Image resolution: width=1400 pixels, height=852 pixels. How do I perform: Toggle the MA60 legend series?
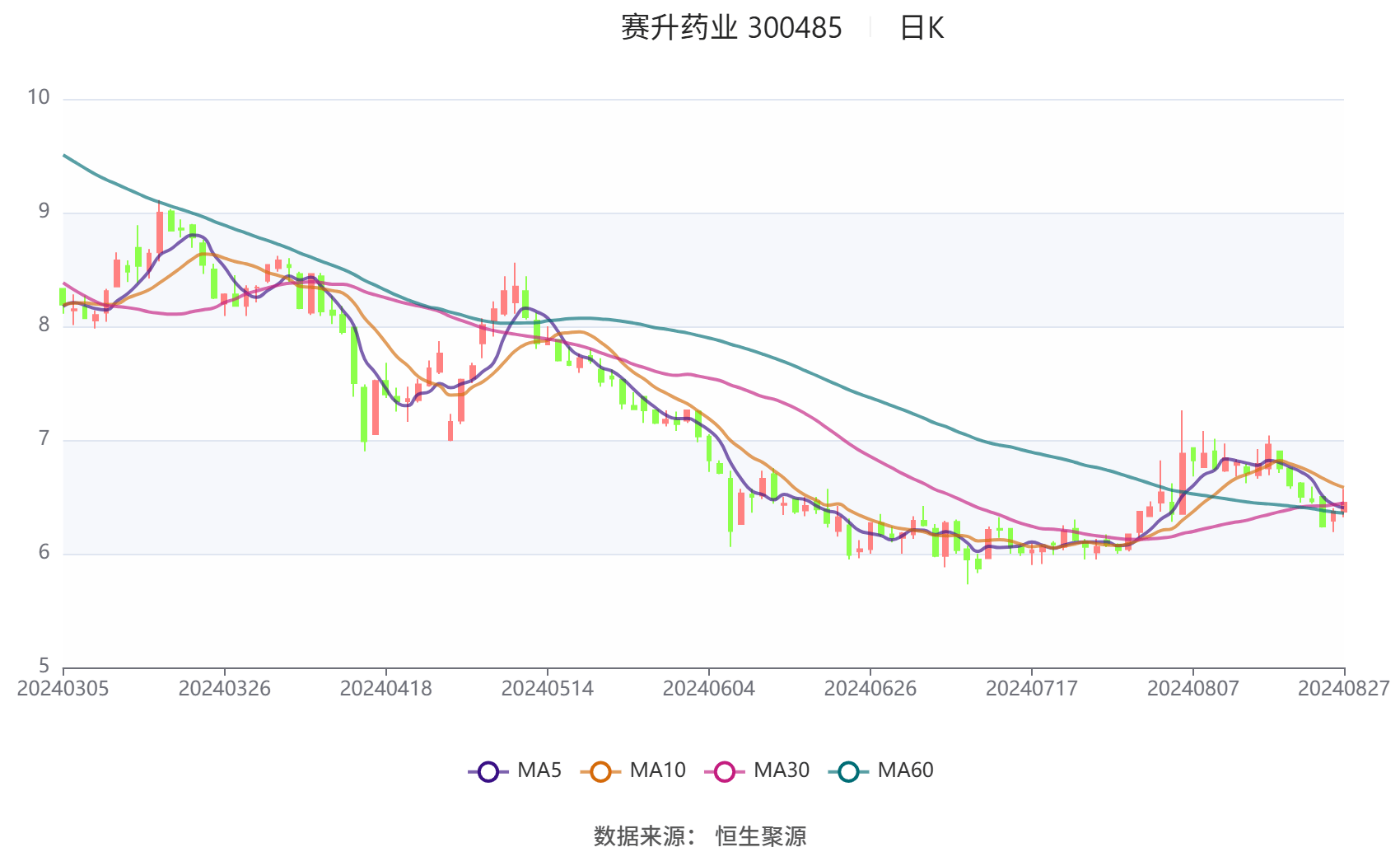[881, 771]
